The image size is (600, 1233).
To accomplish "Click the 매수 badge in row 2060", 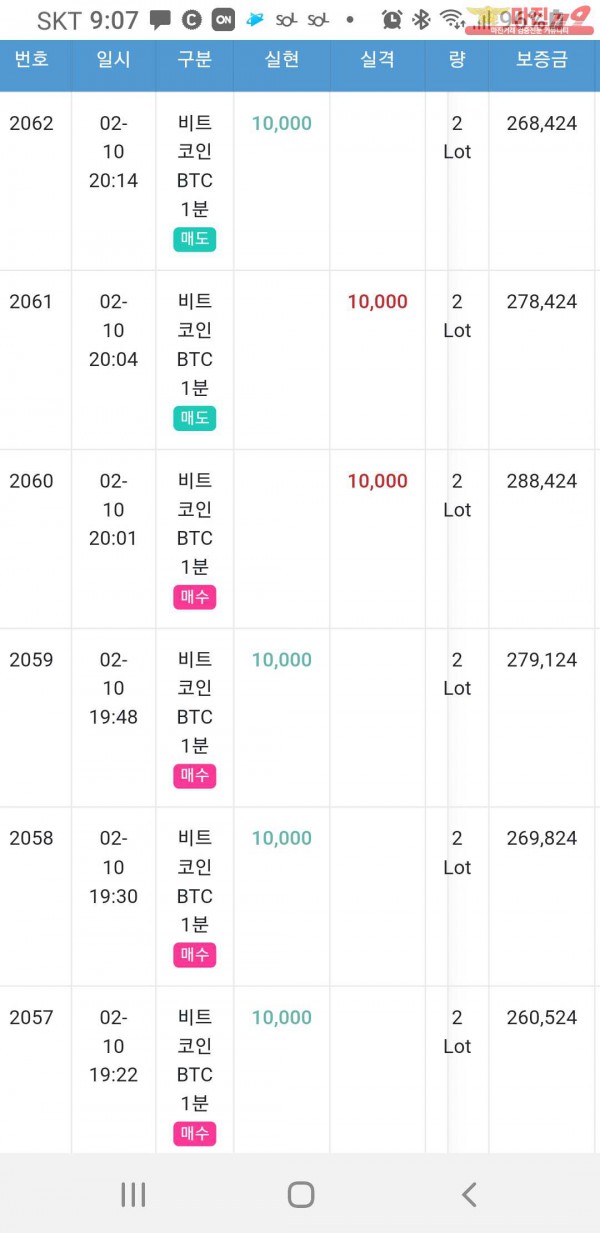I will (194, 598).
